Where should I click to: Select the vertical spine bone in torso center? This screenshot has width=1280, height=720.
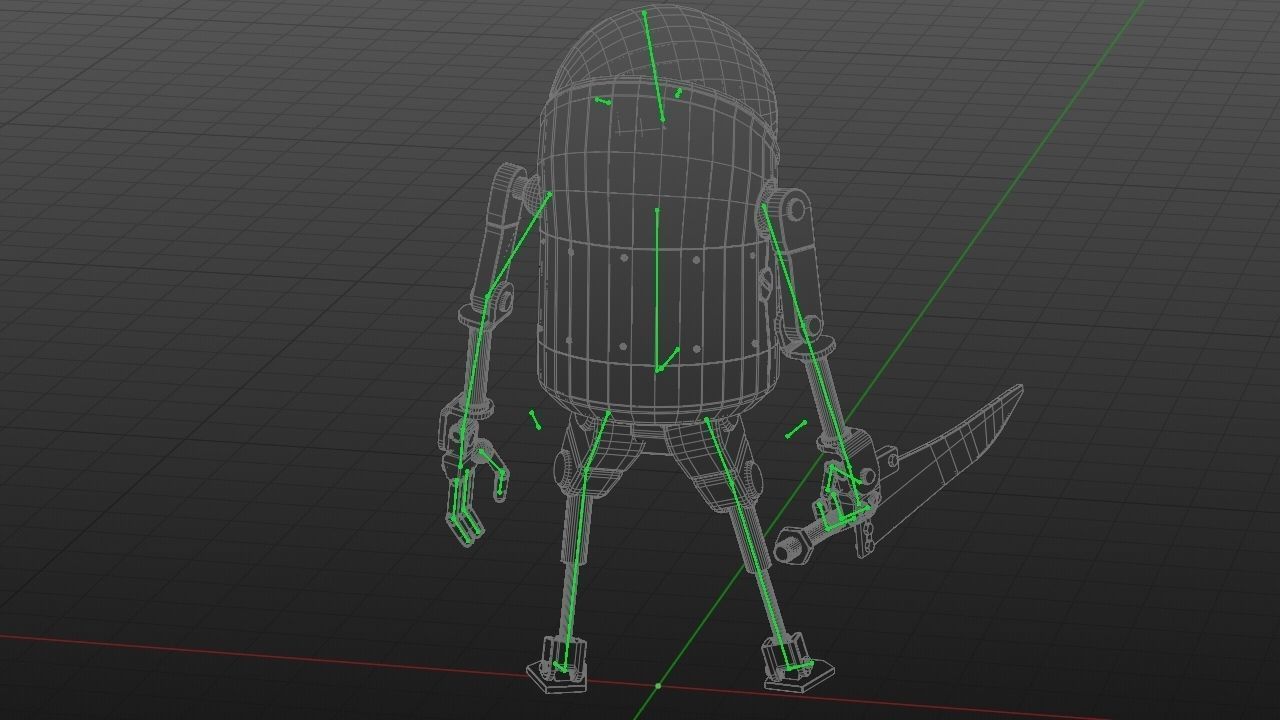coord(657,290)
